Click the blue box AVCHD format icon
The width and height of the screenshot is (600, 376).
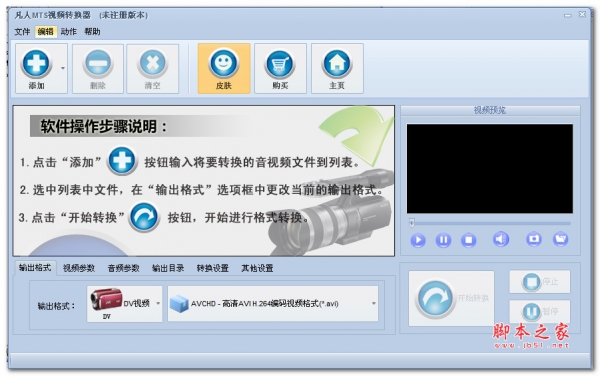pyautogui.click(x=179, y=304)
